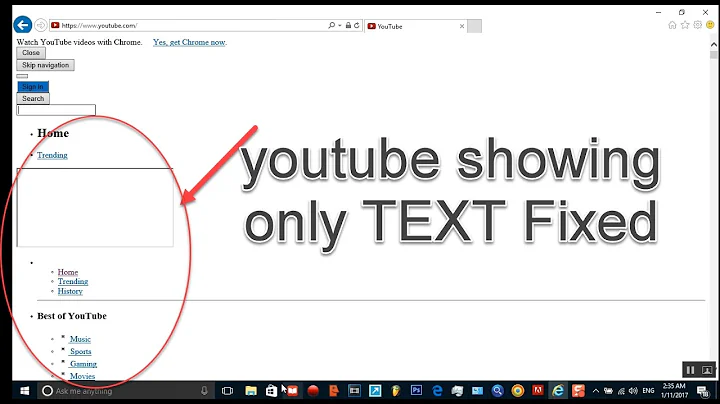Open the Sports category link

click(x=80, y=352)
